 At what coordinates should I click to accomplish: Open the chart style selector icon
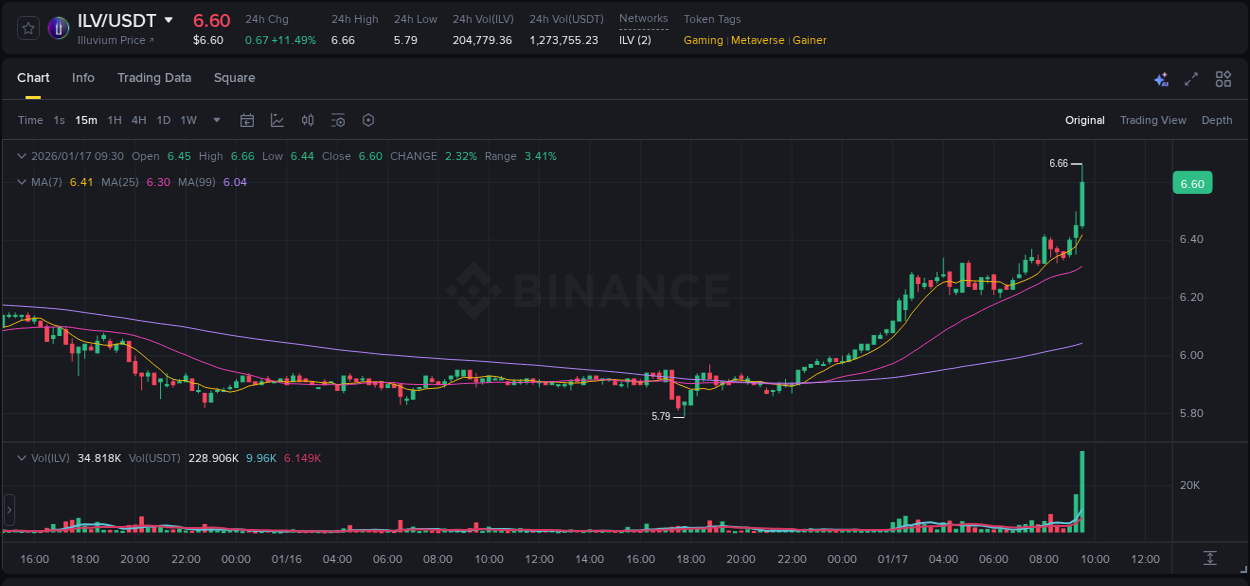pyautogui.click(x=276, y=120)
